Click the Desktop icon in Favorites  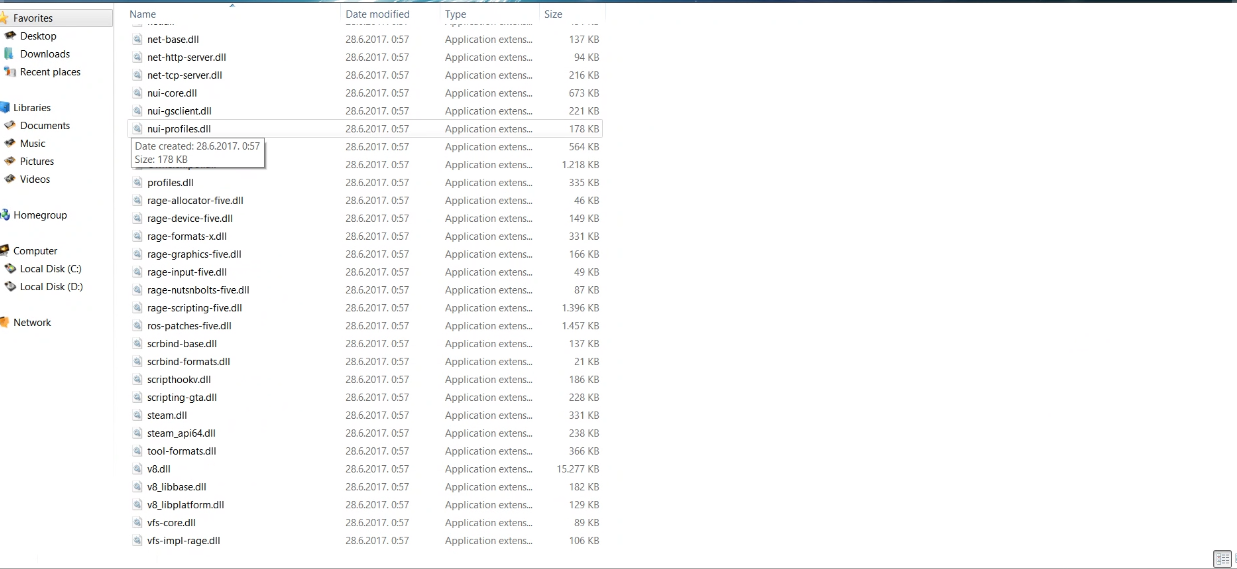(x=10, y=36)
